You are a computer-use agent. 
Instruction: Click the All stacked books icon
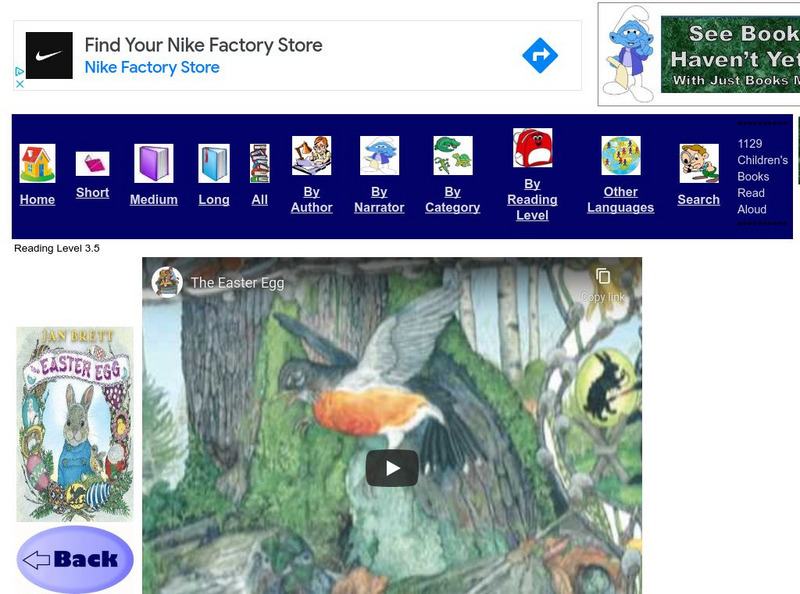(x=260, y=163)
